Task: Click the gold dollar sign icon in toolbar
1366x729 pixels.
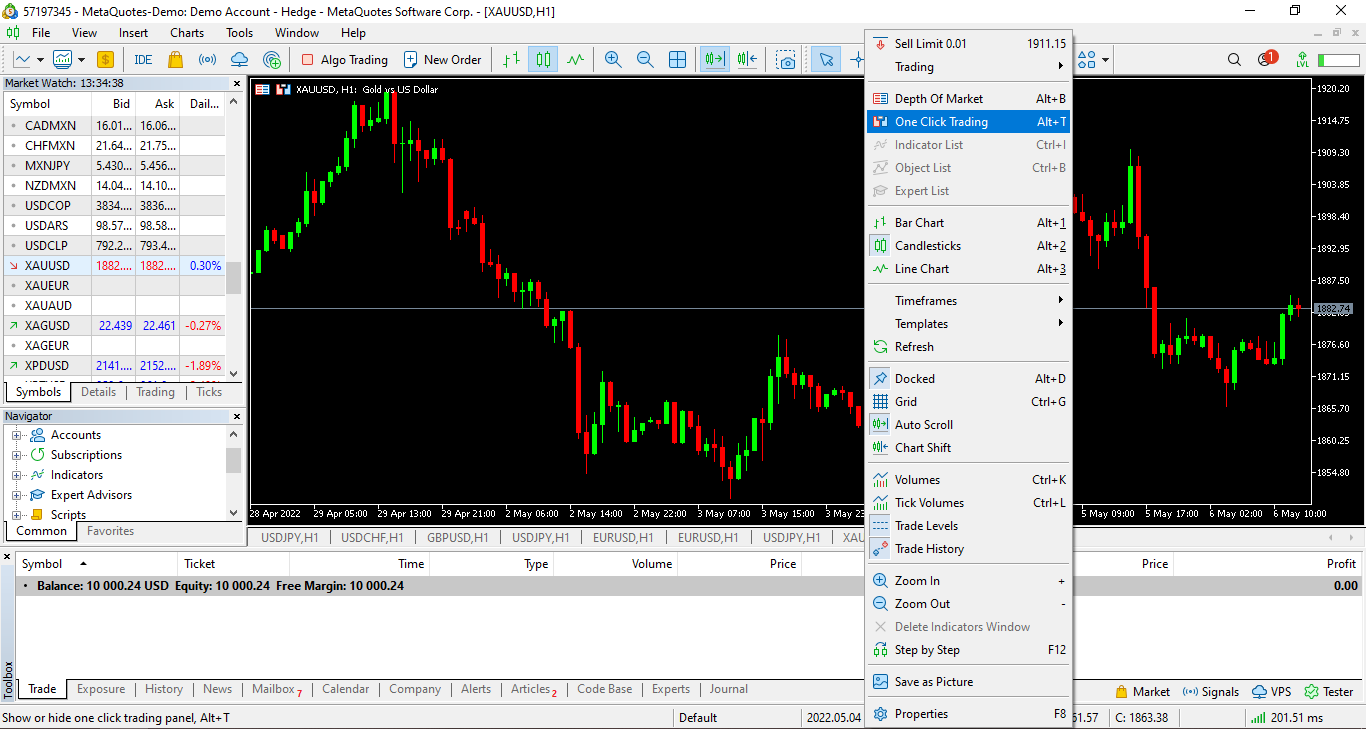Action: tap(105, 60)
